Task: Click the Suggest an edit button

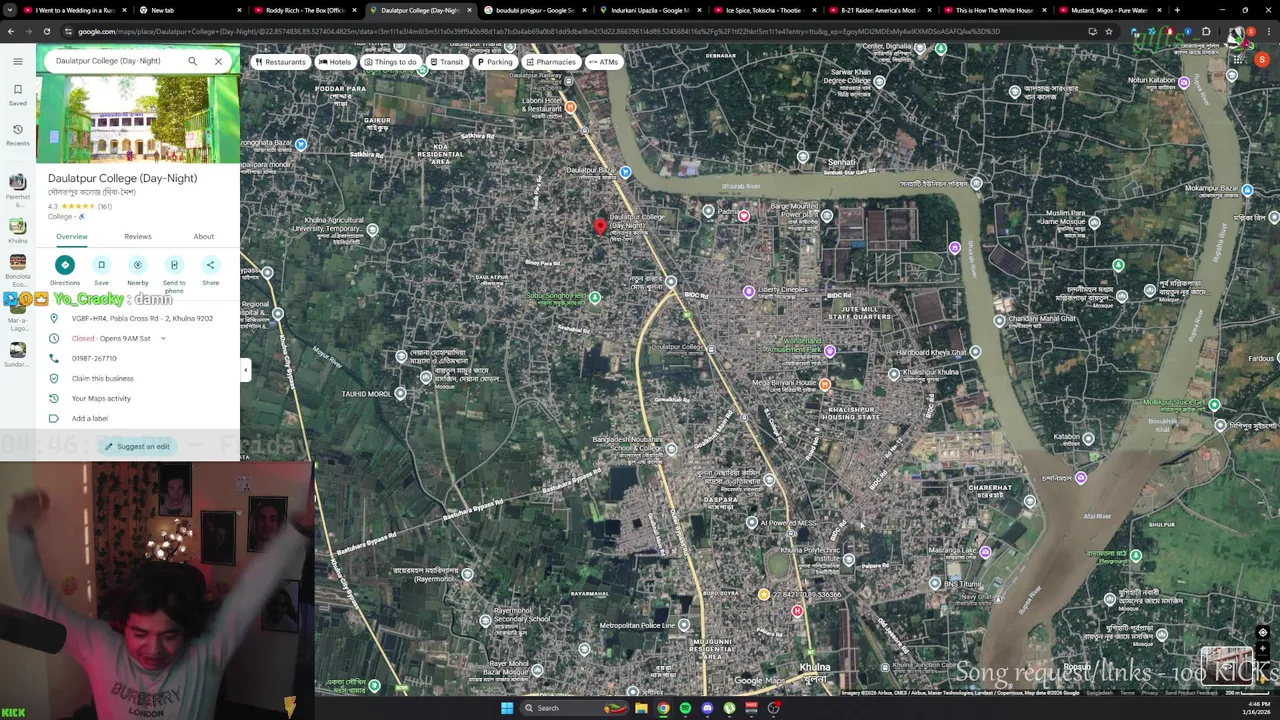Action: [137, 446]
